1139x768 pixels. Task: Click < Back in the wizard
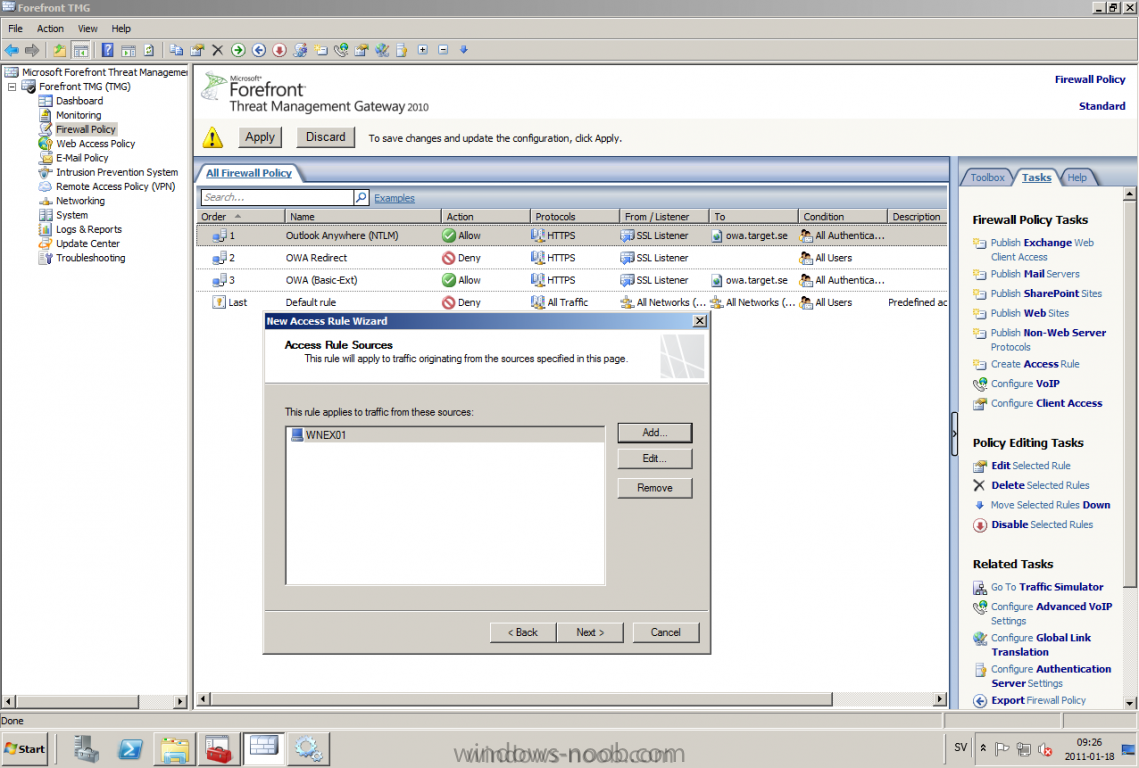523,632
